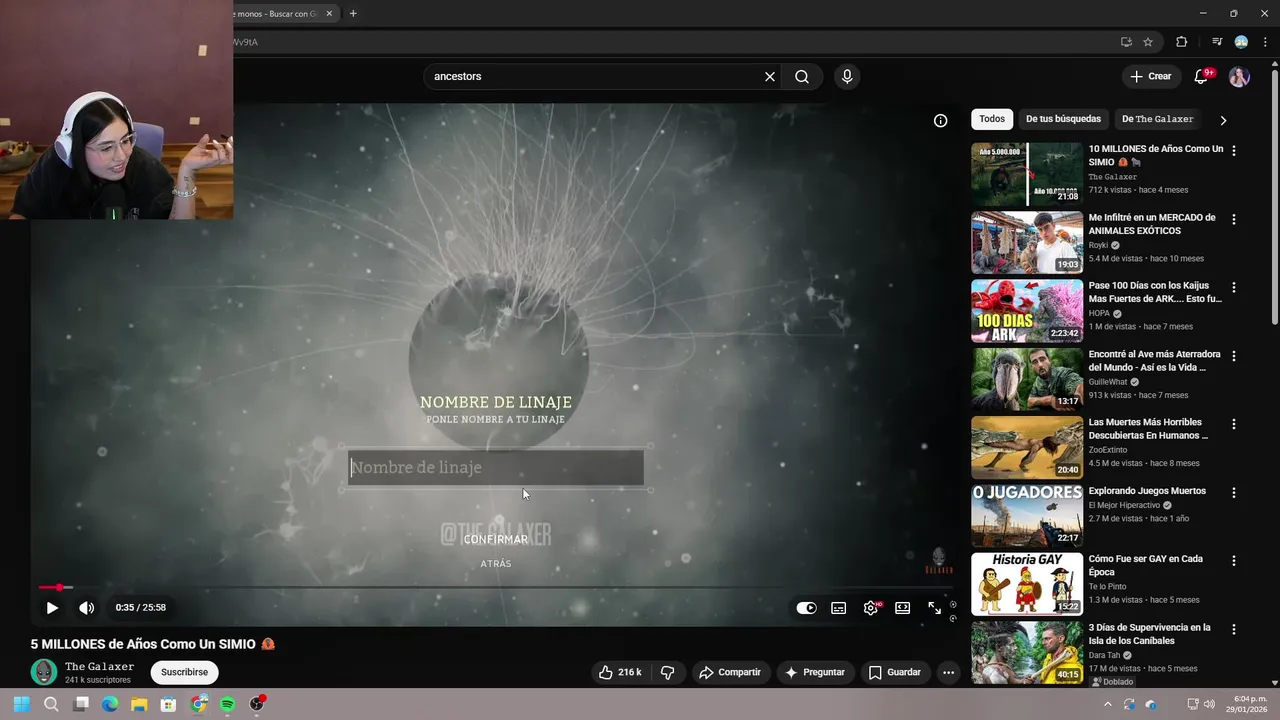Open the player settings gear
Viewport: 1280px width, 720px height.
[x=871, y=608]
